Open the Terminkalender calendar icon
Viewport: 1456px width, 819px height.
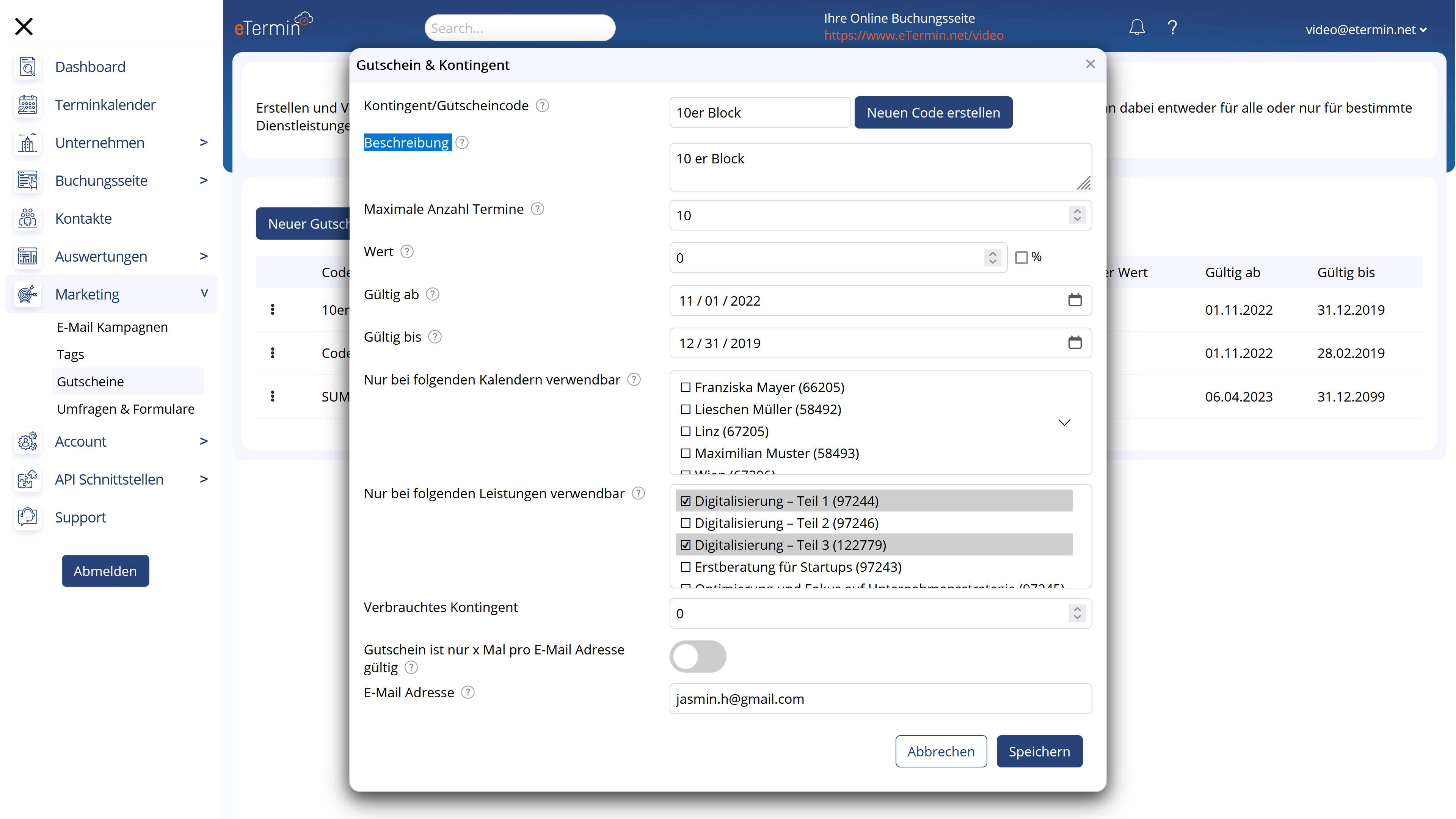coord(28,105)
